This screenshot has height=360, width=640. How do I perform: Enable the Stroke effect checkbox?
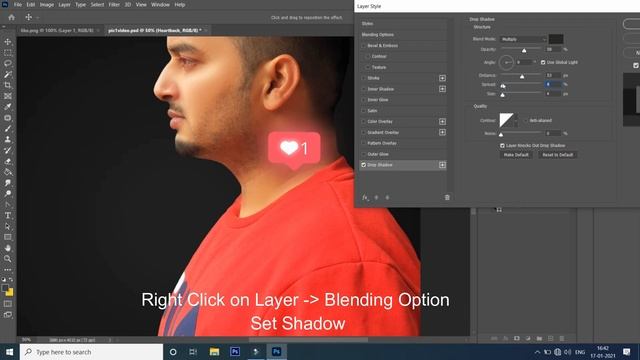click(363, 78)
